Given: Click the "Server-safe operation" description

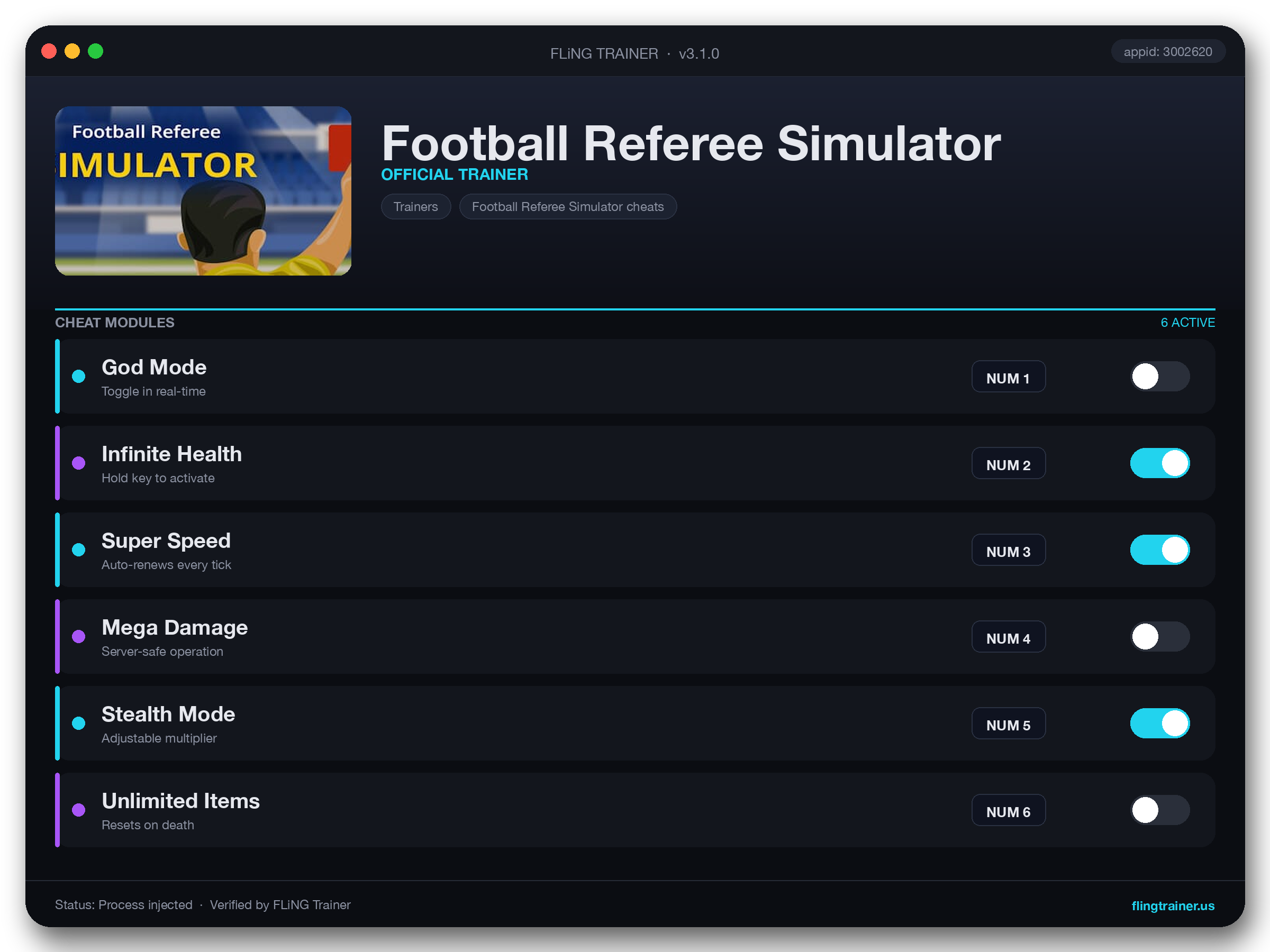Looking at the screenshot, I should [x=162, y=651].
